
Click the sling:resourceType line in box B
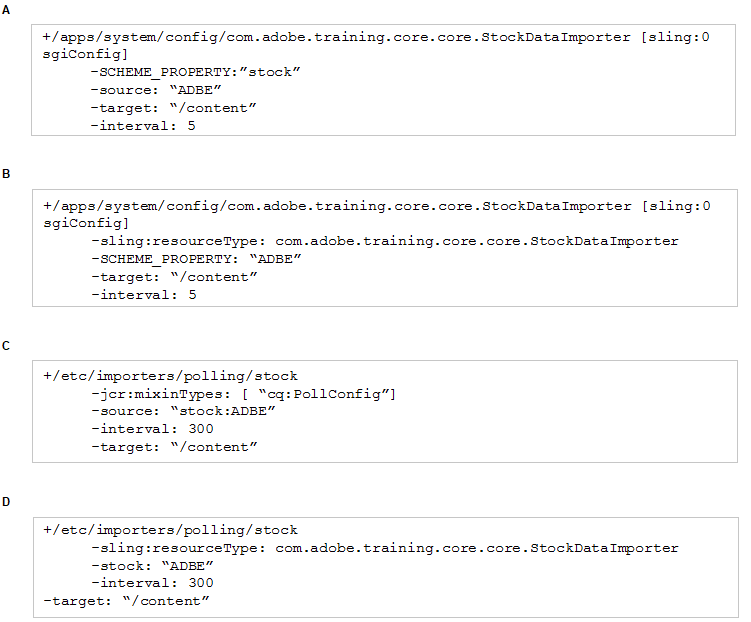point(385,241)
